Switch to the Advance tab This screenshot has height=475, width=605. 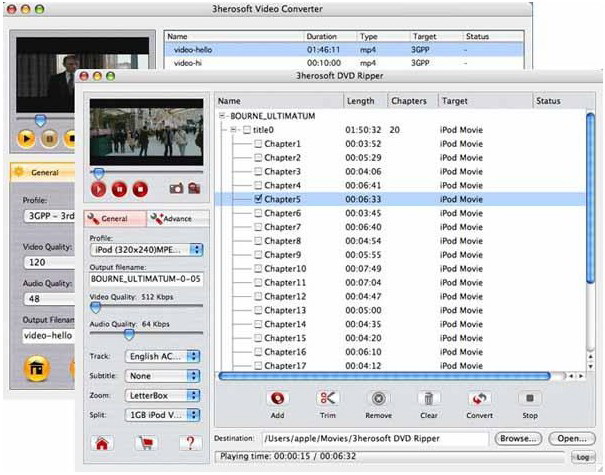click(x=176, y=218)
